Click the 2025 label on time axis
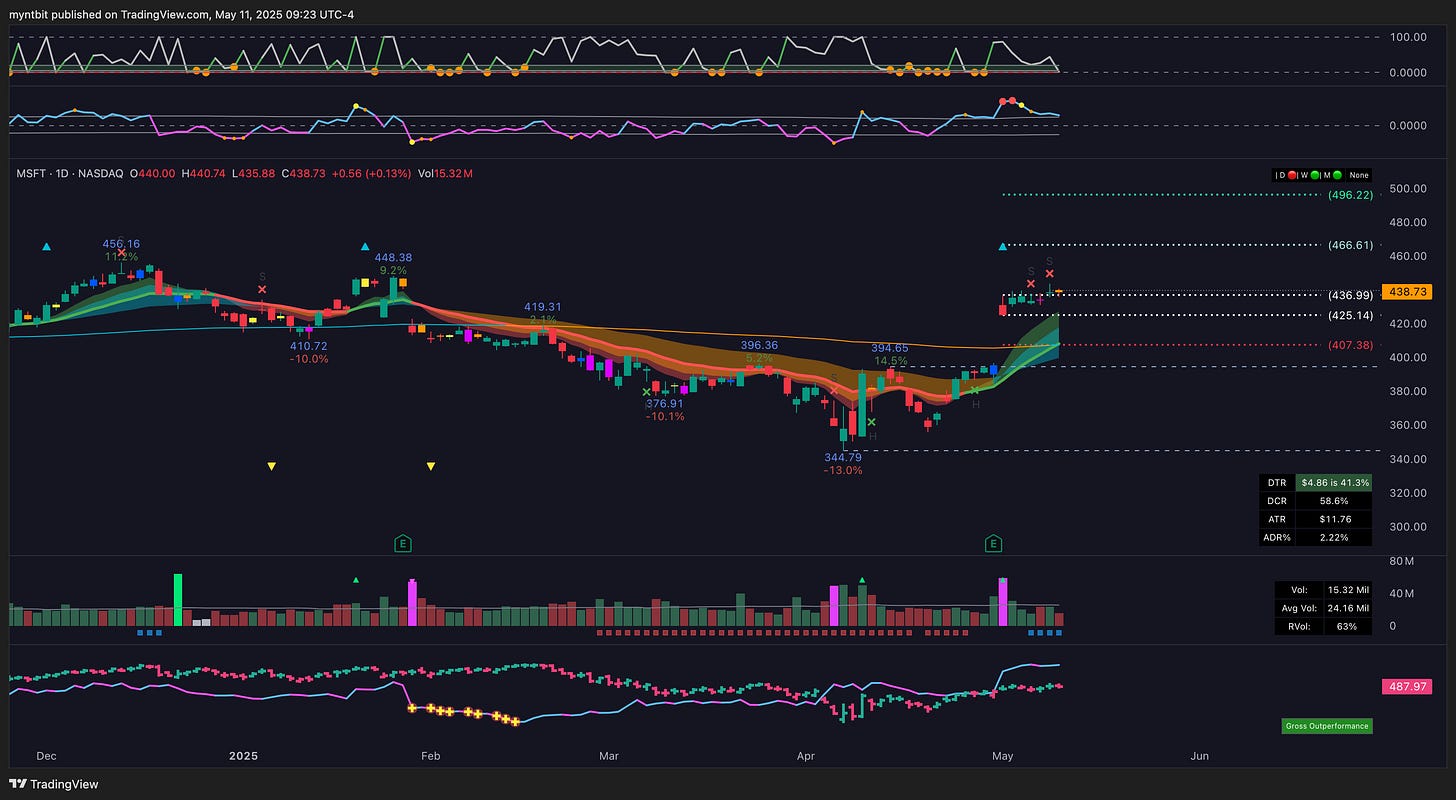This screenshot has height=800, width=1456. click(x=243, y=756)
